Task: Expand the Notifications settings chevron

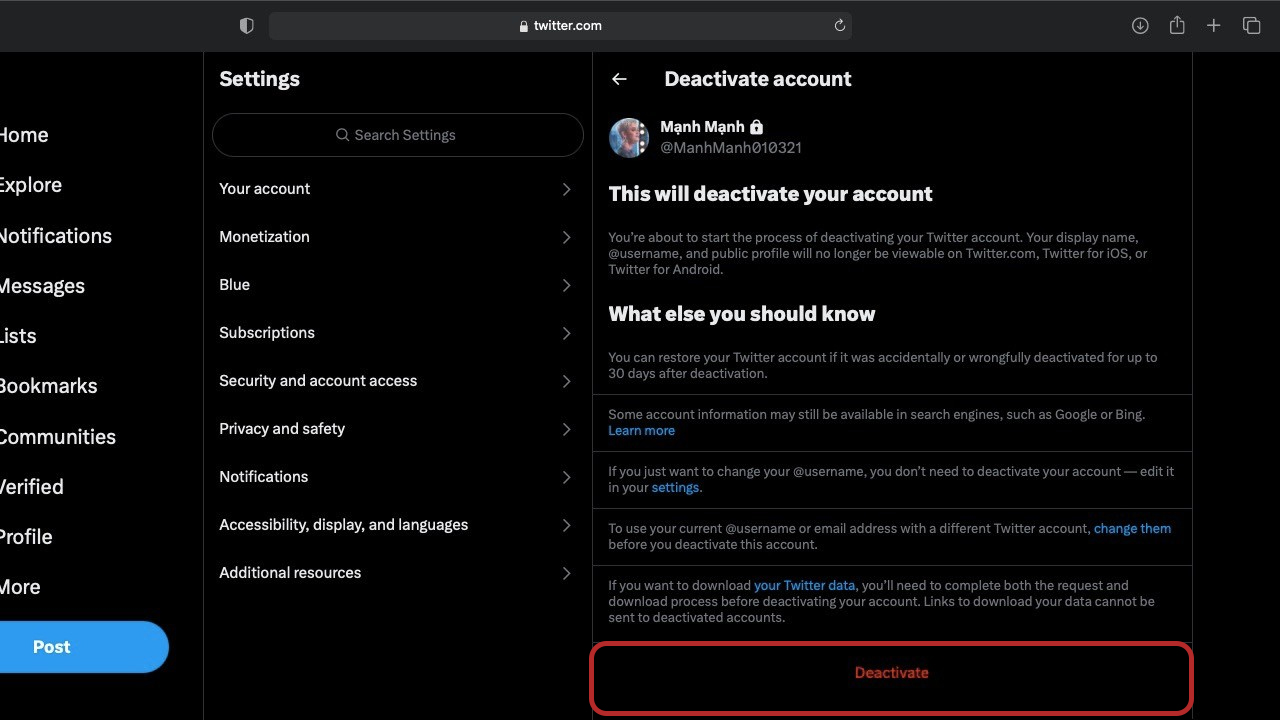Action: tap(566, 477)
